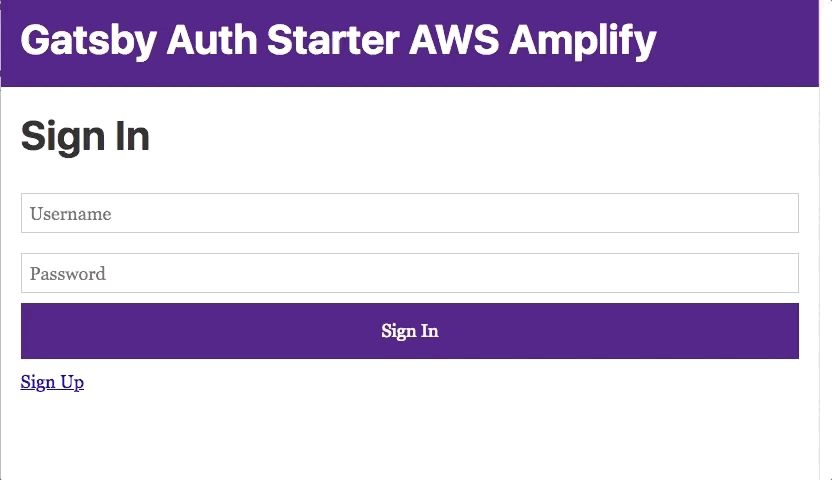
Task: Place cursor in the Username box
Action: pos(410,213)
